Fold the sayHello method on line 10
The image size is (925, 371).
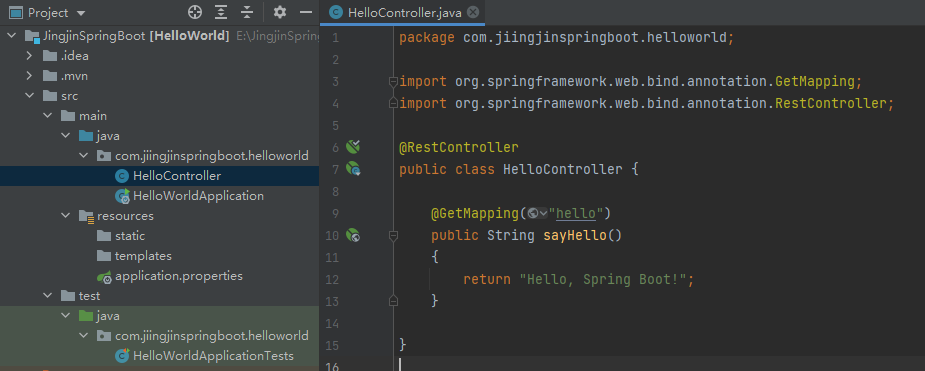point(393,236)
